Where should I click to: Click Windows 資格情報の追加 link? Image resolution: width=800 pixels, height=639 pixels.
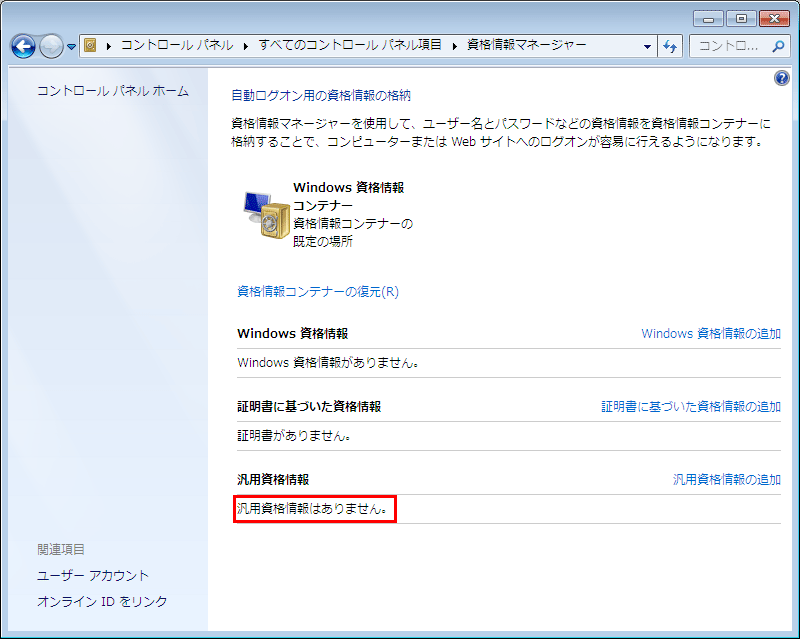[x=714, y=333]
